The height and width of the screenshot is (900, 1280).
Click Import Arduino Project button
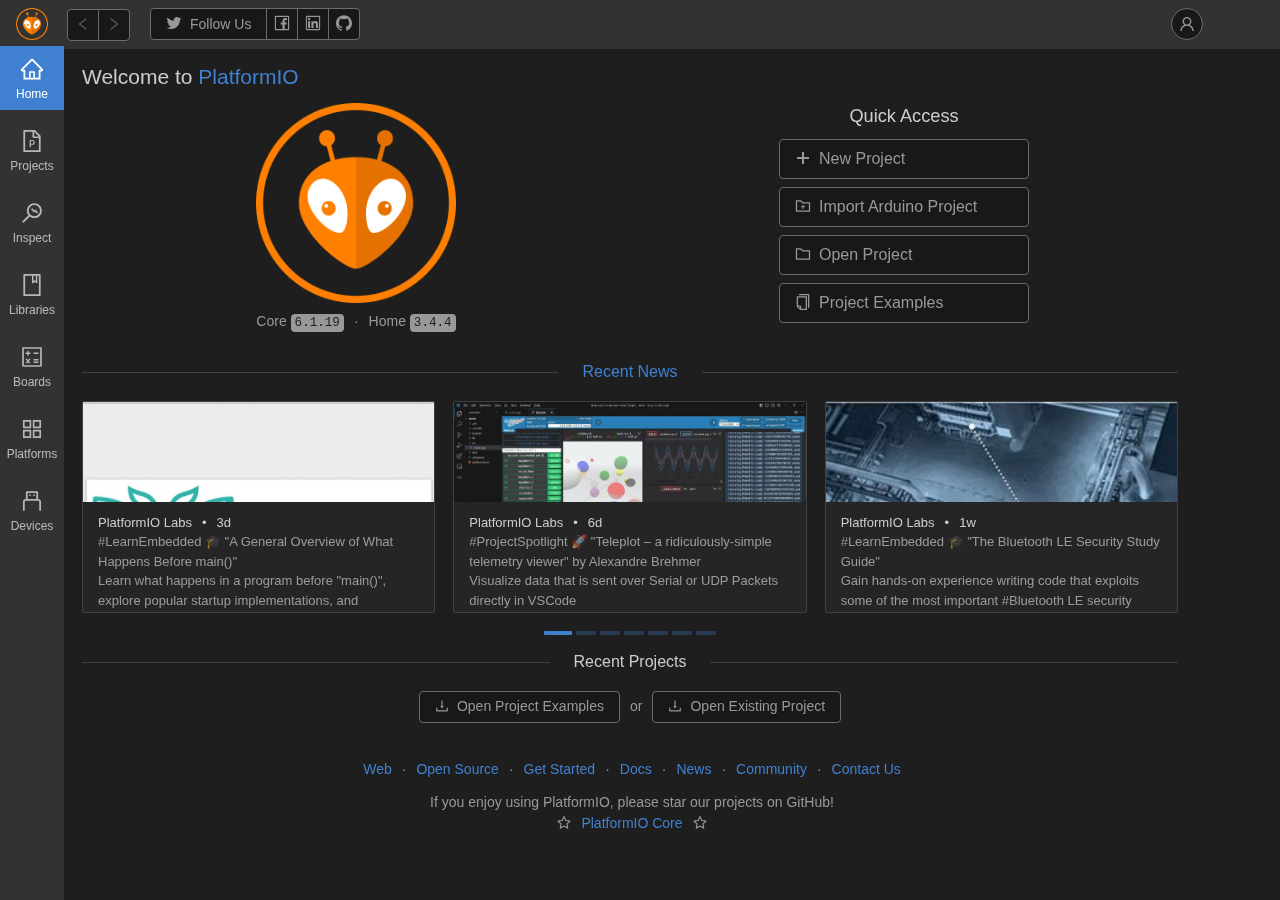[x=904, y=207]
